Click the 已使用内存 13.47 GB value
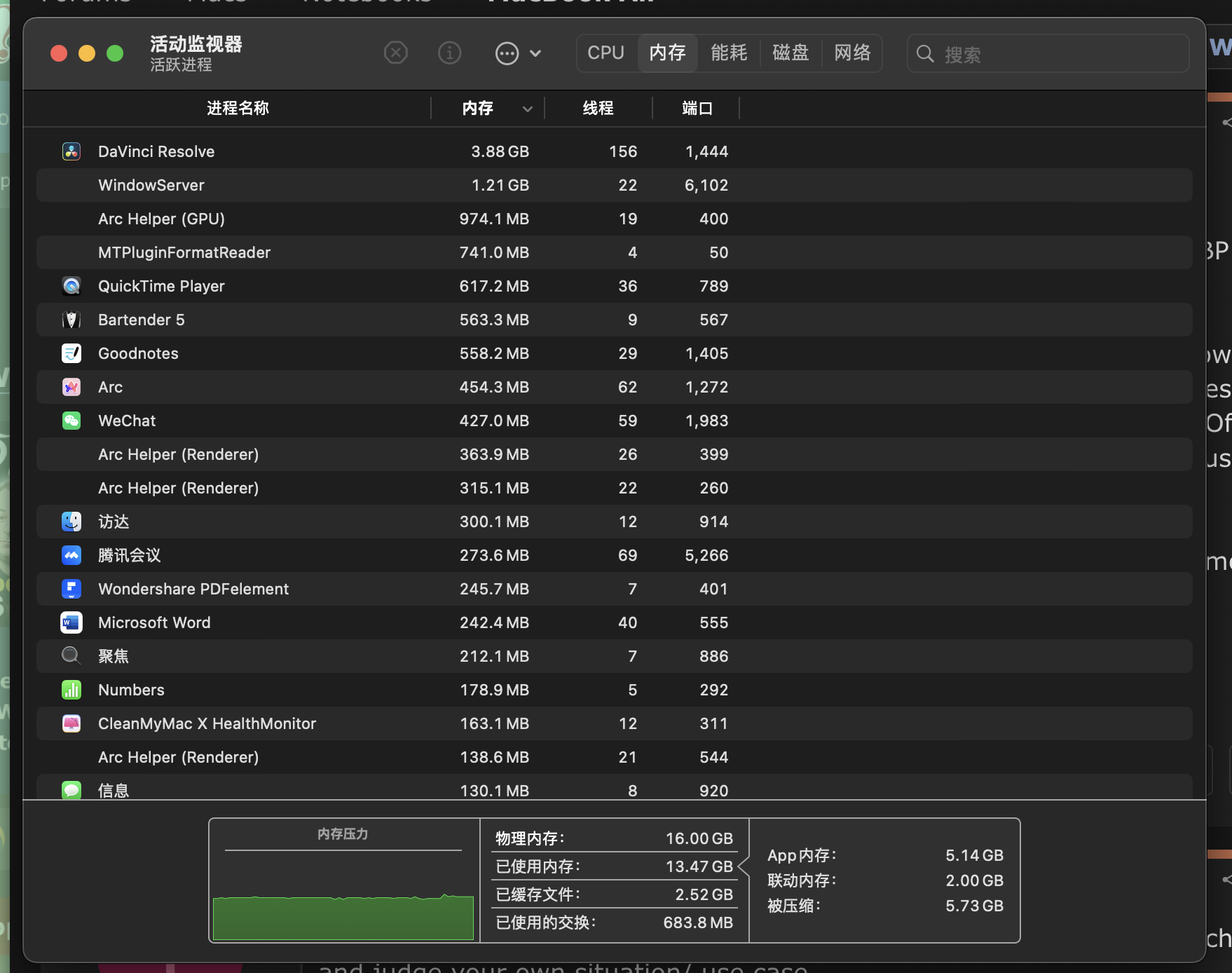 (x=699, y=866)
